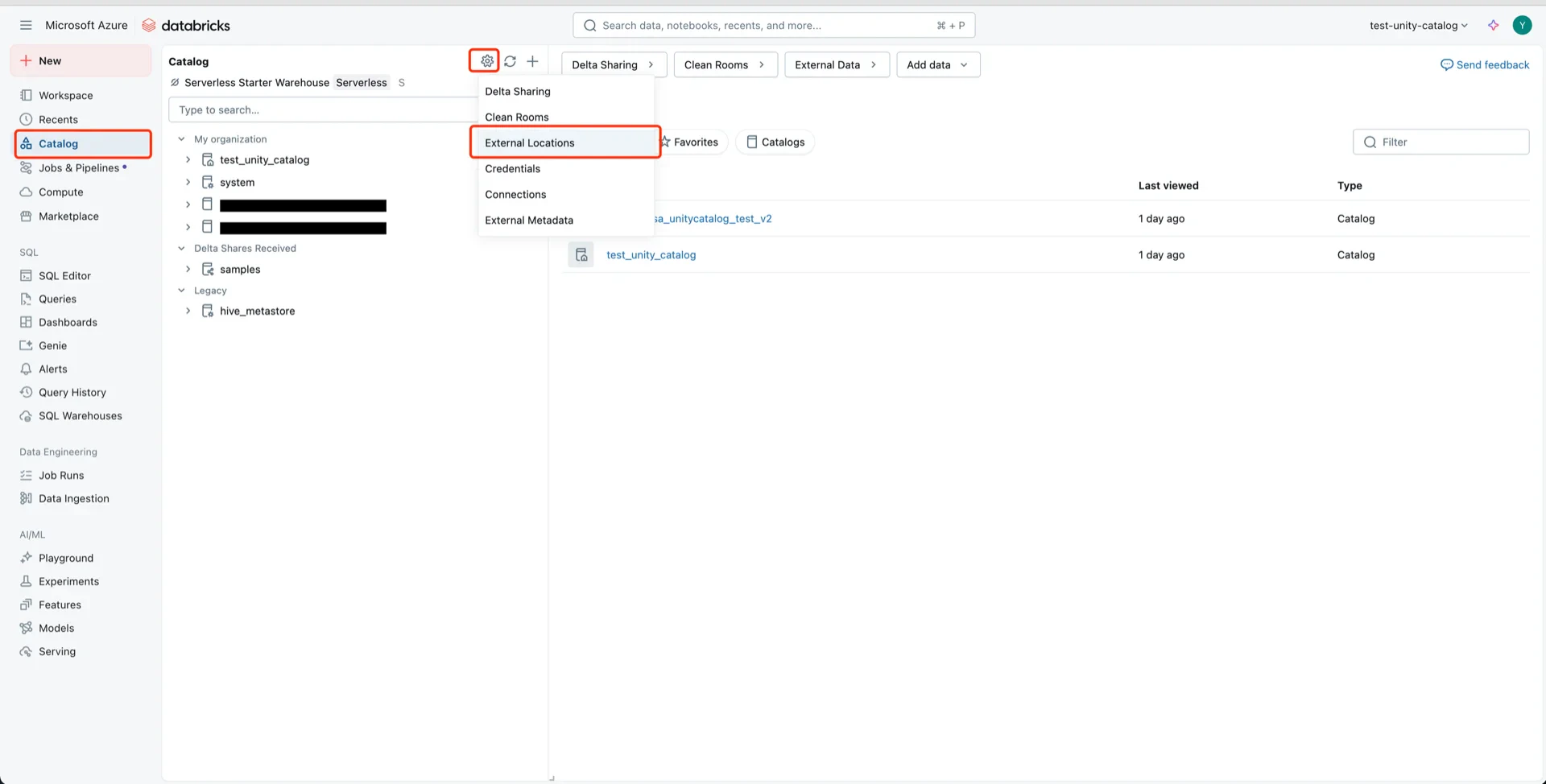Click Send feedback link
This screenshot has height=784, width=1546.
tap(1485, 64)
